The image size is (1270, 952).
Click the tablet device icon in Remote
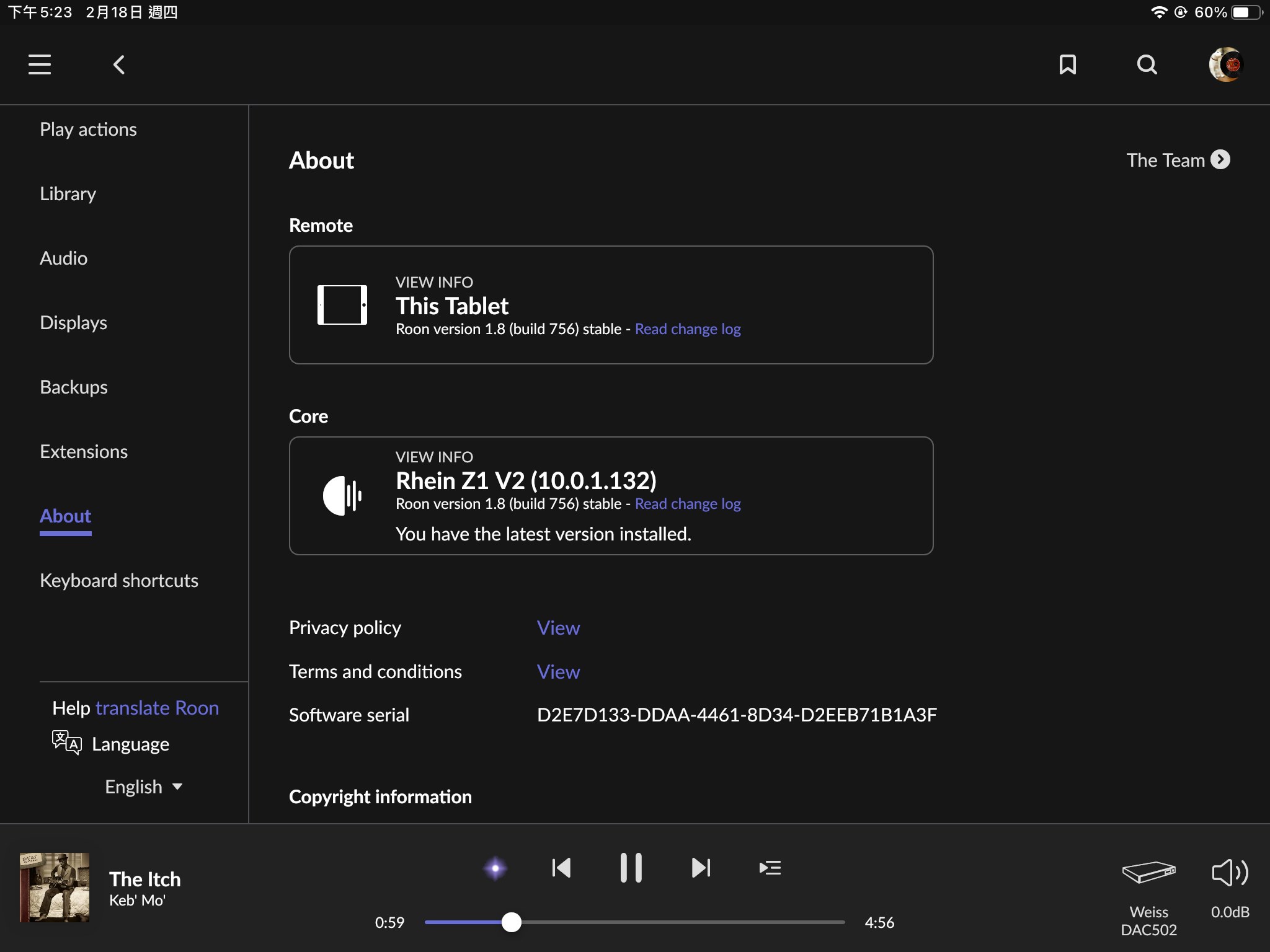point(342,305)
